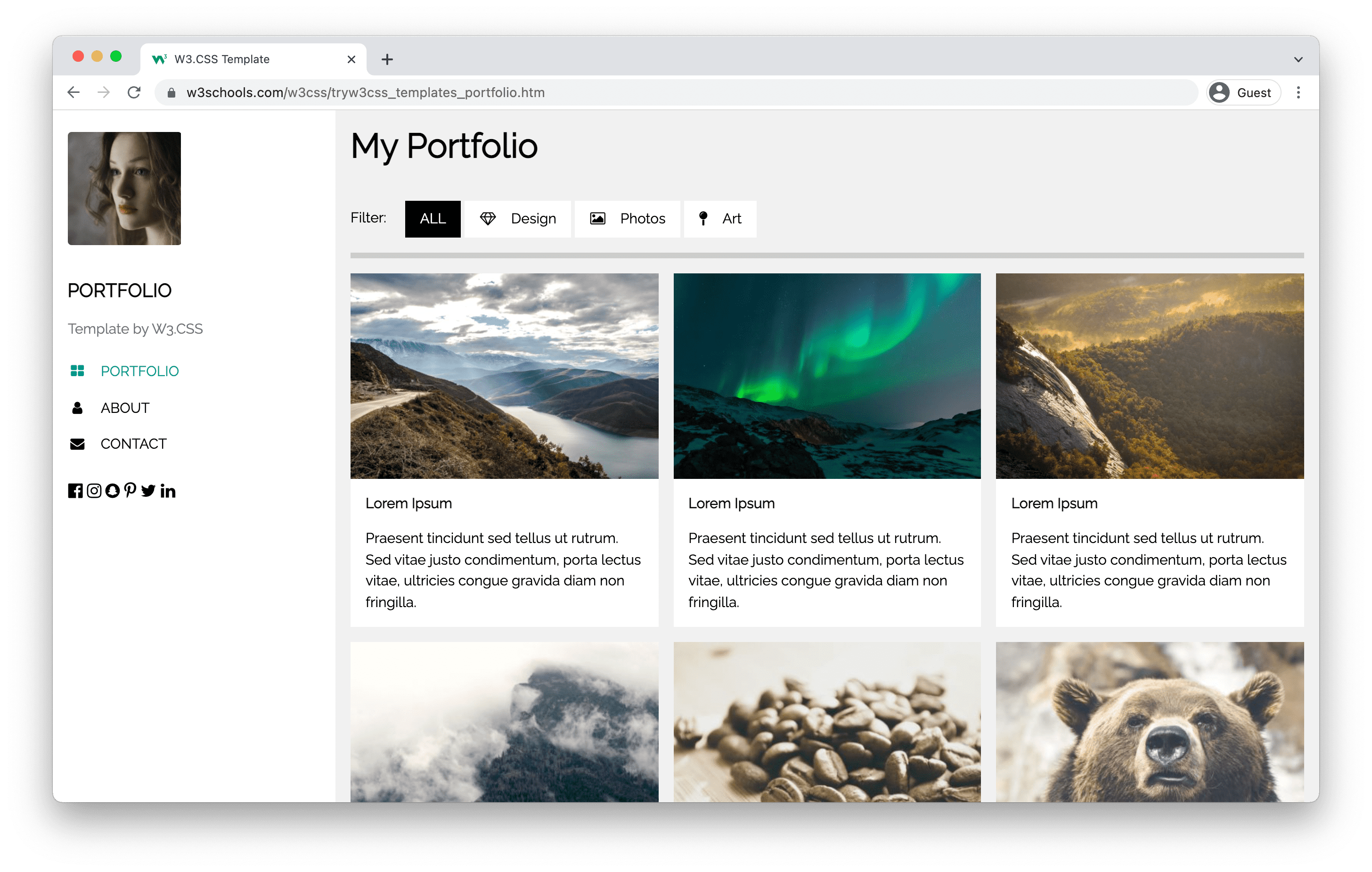Click the Facebook icon in social links
This screenshot has width=1372, height=872.
pyautogui.click(x=75, y=490)
